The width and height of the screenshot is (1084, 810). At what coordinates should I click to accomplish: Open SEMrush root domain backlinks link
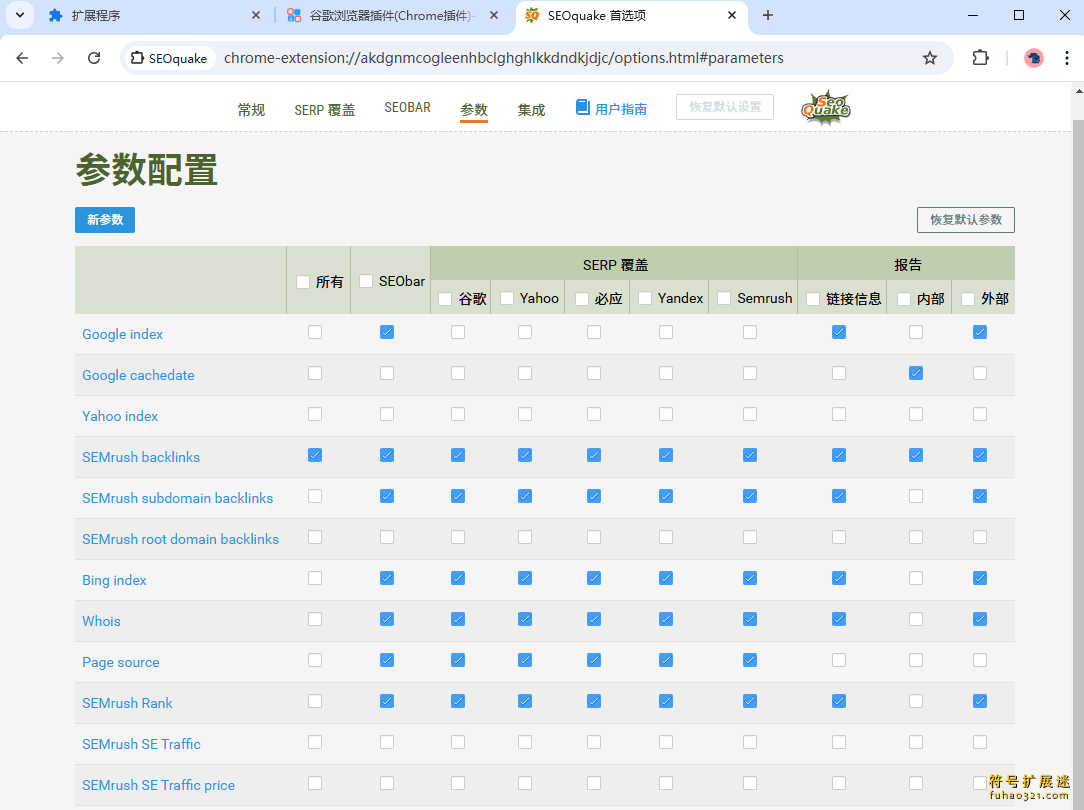180,539
